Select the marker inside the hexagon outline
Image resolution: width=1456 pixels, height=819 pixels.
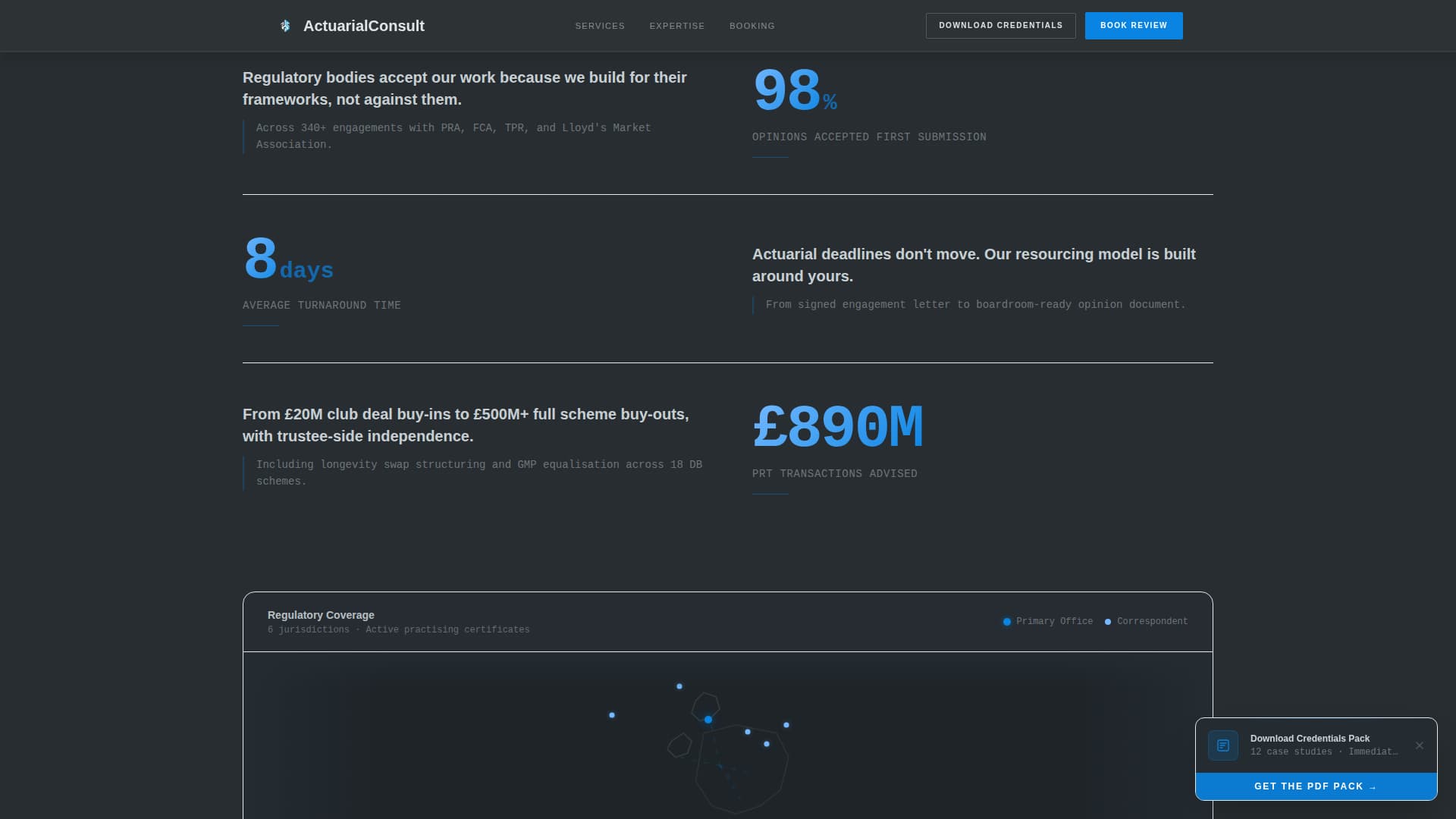point(708,719)
